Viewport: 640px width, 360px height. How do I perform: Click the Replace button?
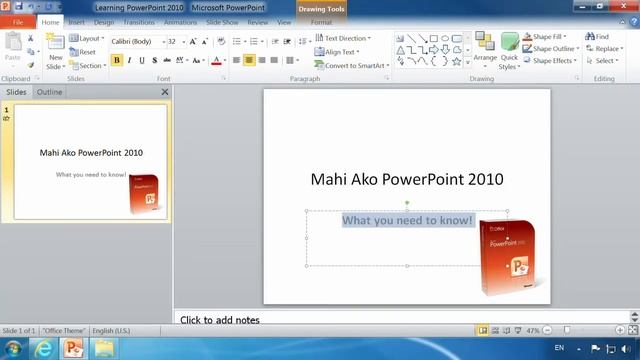604,49
